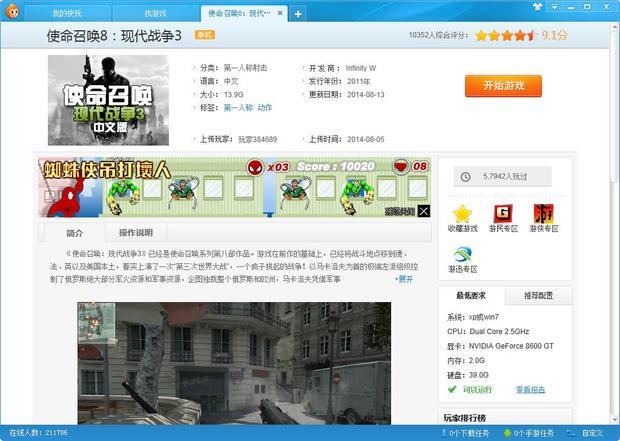Click the 第一人称 tag link
620x441 pixels.
point(238,108)
